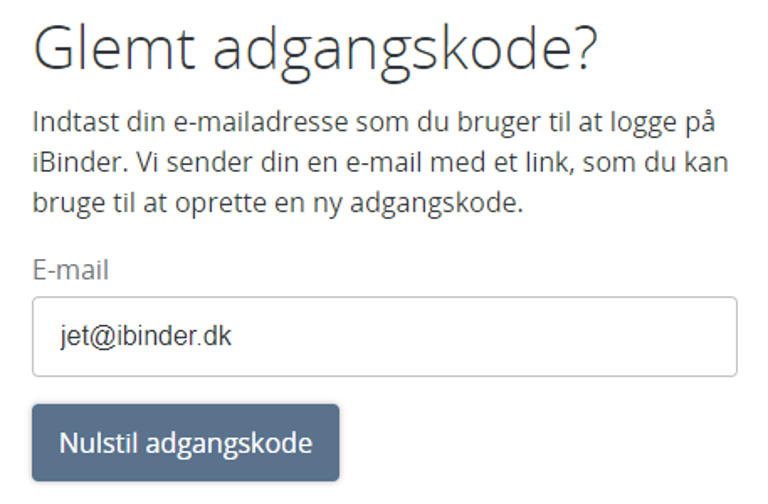Click the description line starting with iBinder
The height and width of the screenshot is (504, 768).
380,162
